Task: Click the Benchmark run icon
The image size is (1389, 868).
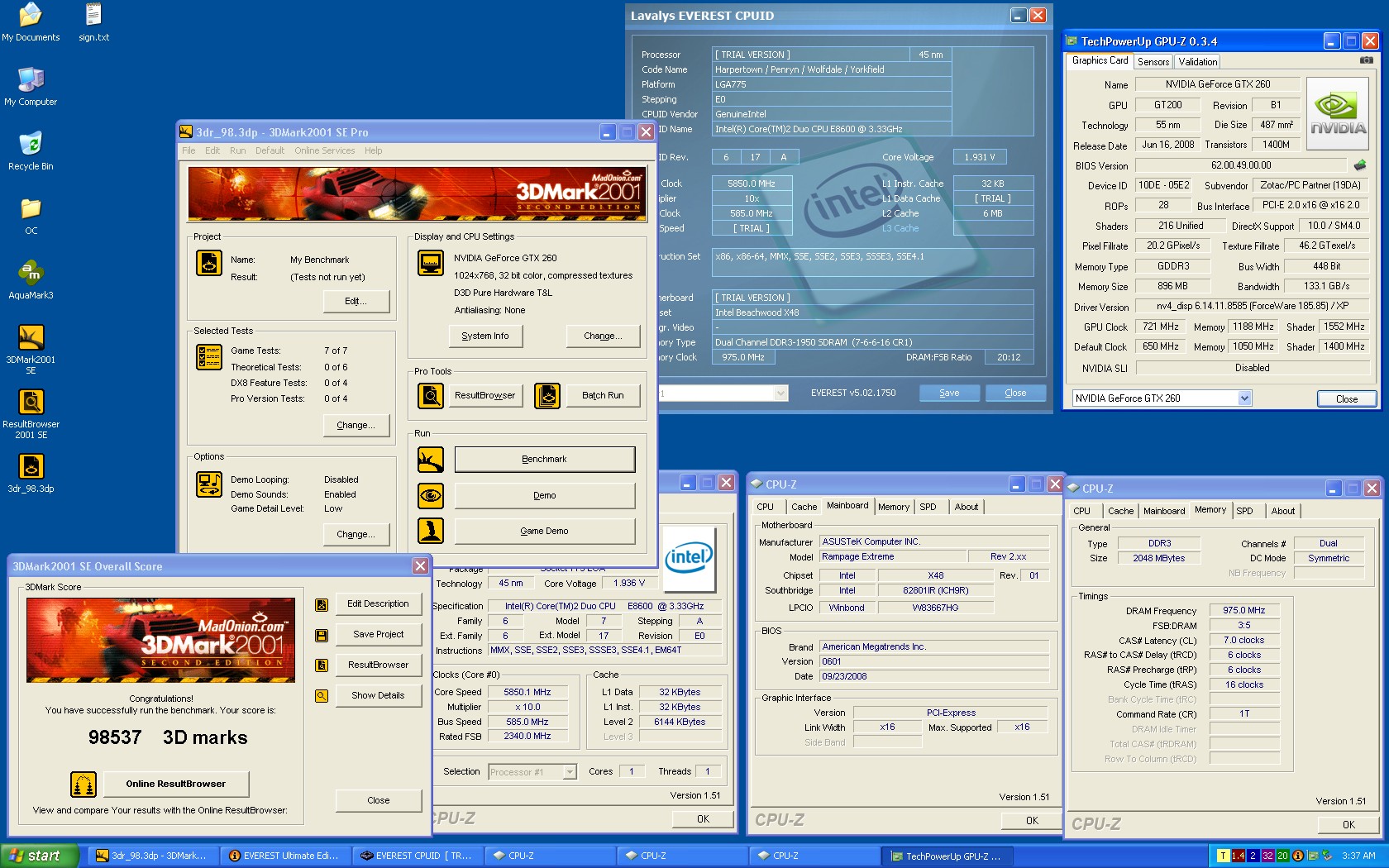Action: pyautogui.click(x=431, y=460)
